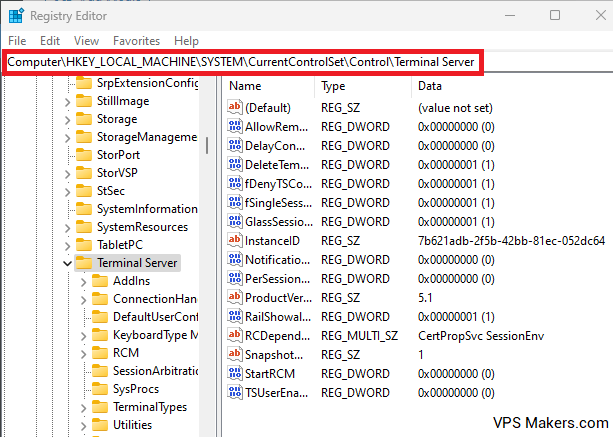
Task: Click the Registry Editor app icon in title bar
Action: tap(16, 16)
